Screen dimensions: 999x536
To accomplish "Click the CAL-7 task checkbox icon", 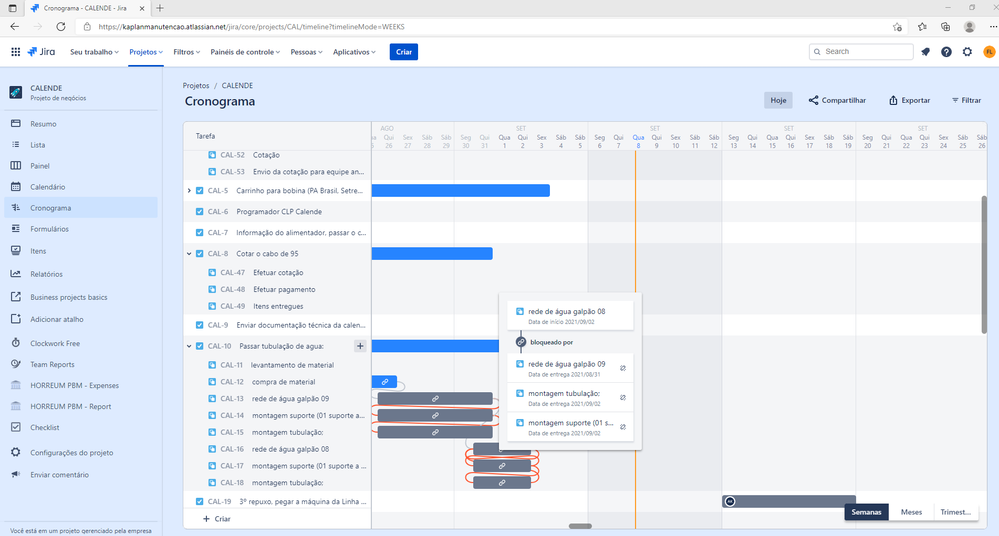I will point(199,233).
